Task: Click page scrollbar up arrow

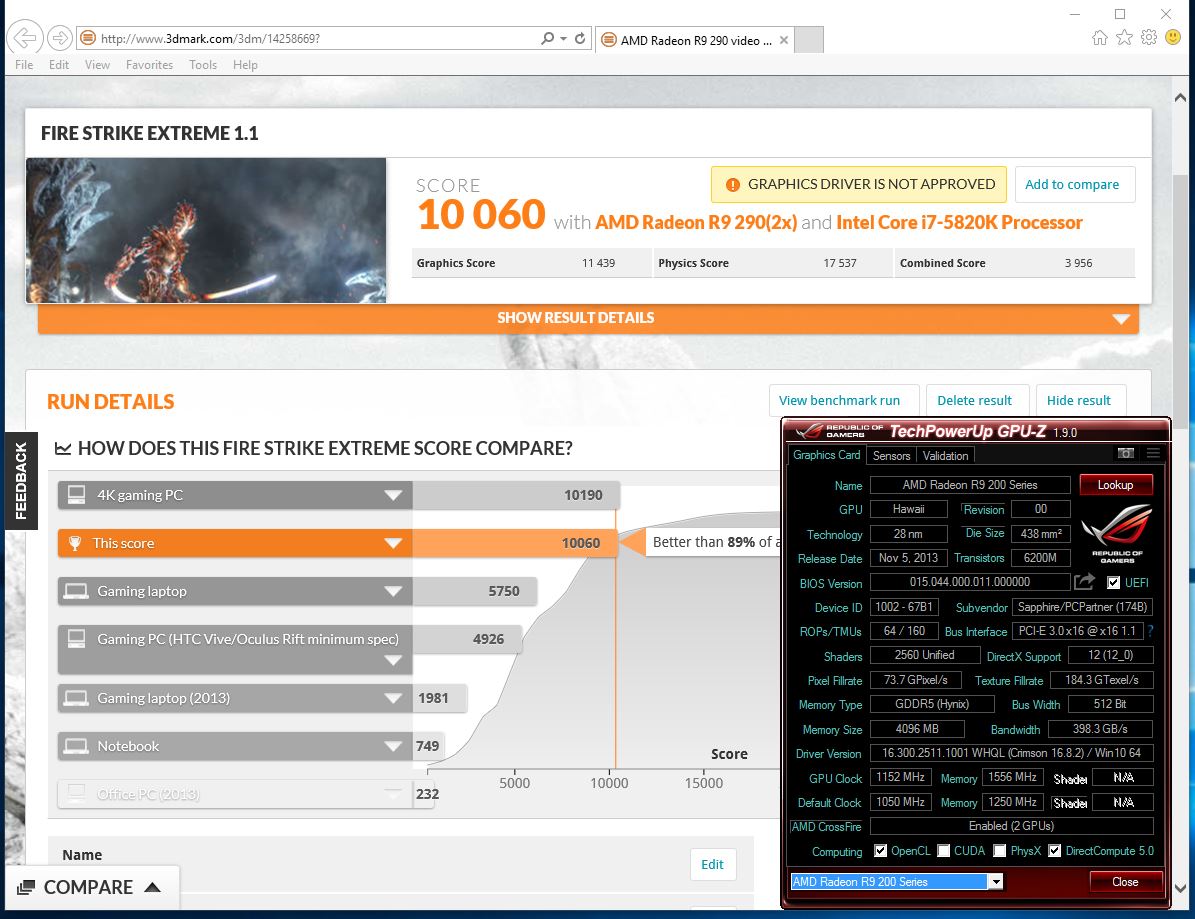Action: click(x=1180, y=98)
